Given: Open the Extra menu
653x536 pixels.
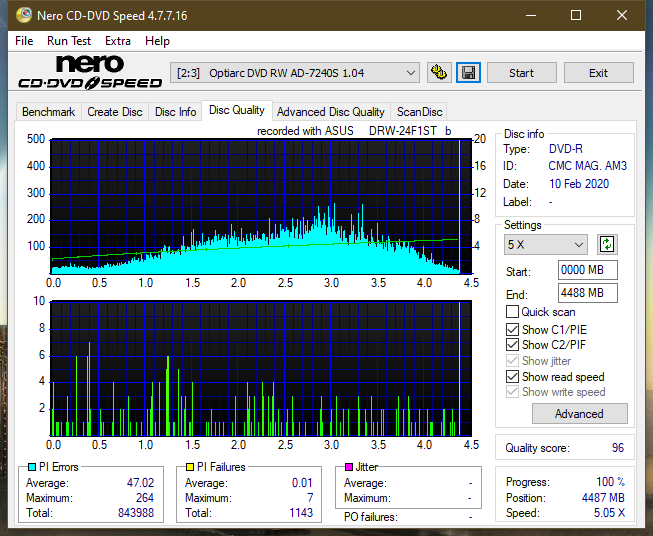Looking at the screenshot, I should 118,41.
